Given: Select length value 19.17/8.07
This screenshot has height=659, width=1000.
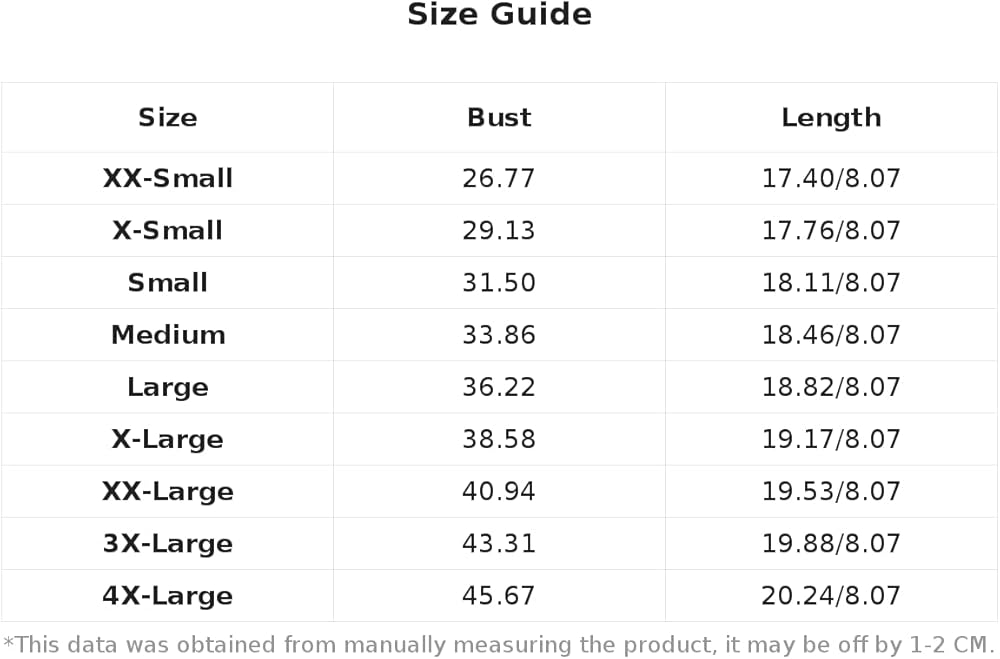Looking at the screenshot, I should click(x=831, y=440).
